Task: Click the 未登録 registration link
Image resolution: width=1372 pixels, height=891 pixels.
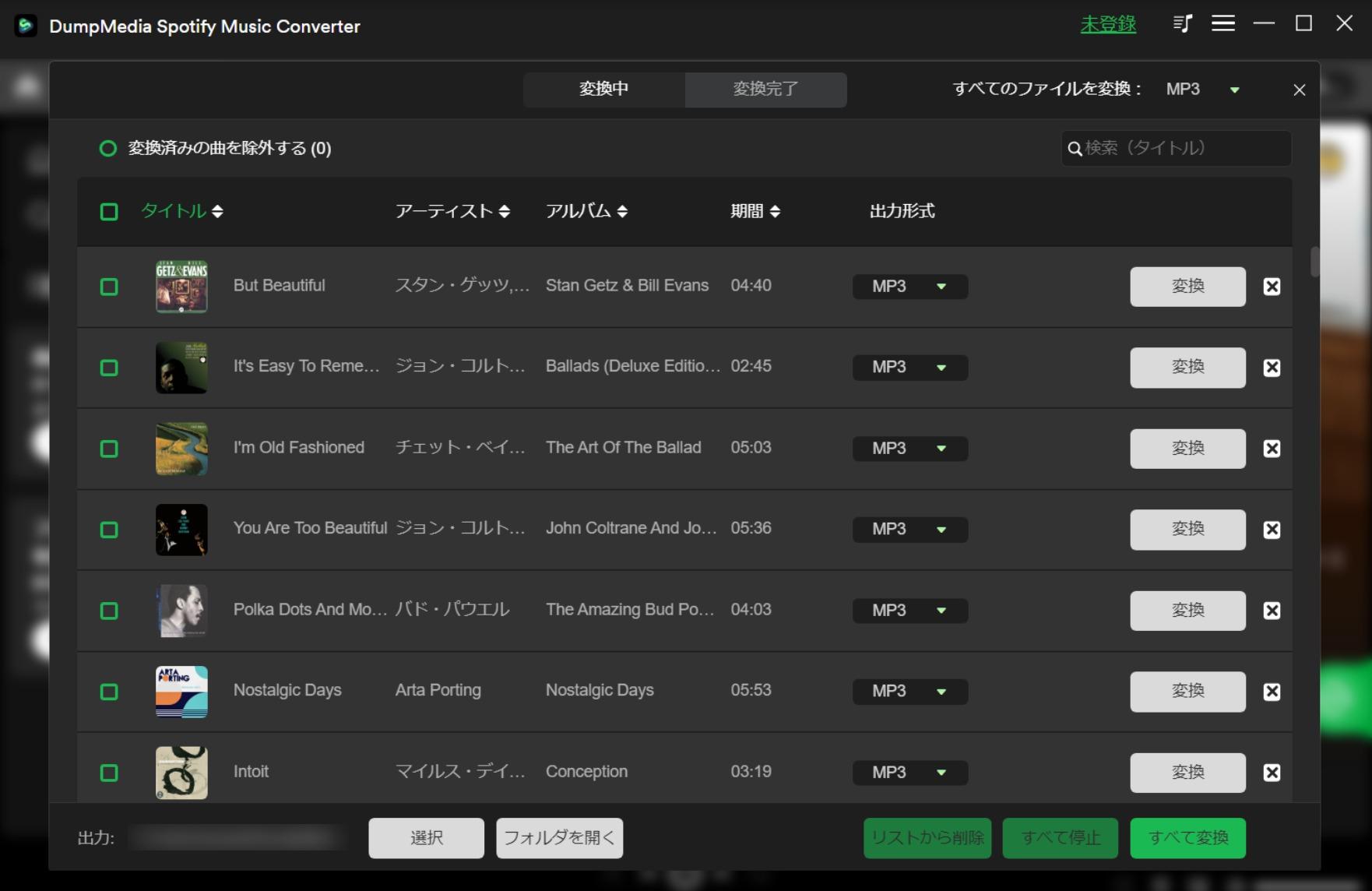Action: point(1108,24)
